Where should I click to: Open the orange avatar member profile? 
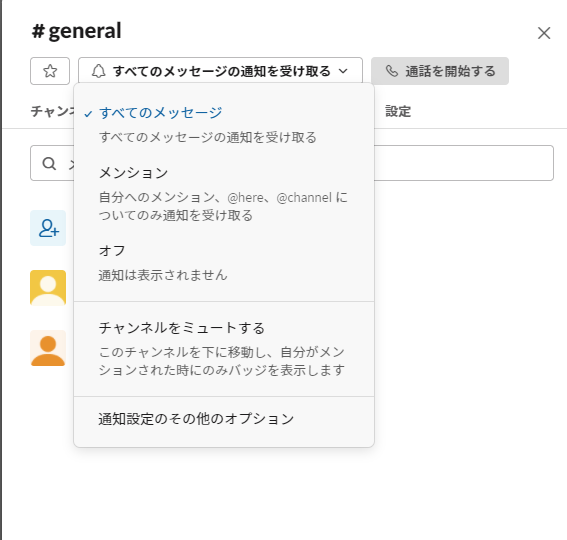(48, 348)
